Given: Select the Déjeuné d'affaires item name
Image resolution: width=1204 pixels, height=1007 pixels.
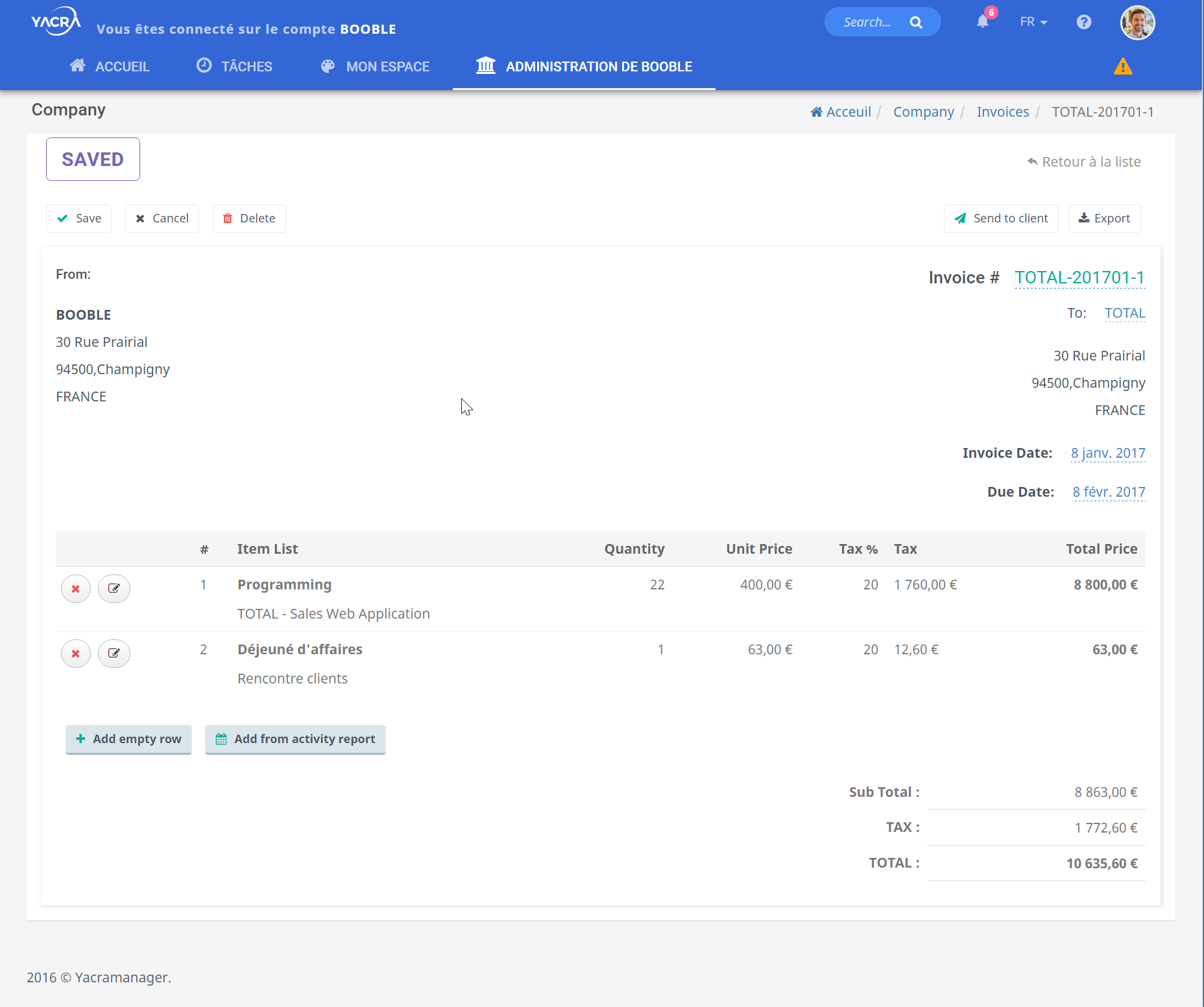Looking at the screenshot, I should tap(300, 650).
